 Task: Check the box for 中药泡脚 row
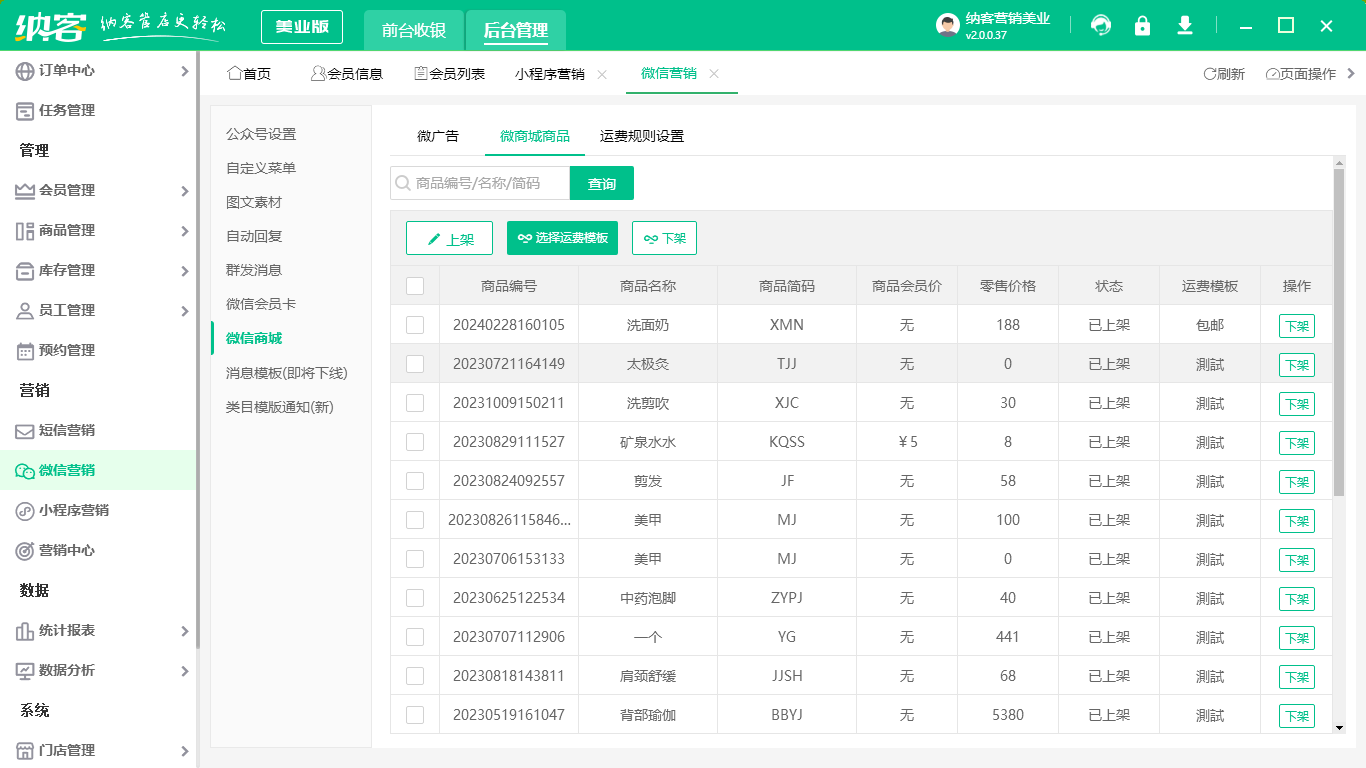pos(415,598)
